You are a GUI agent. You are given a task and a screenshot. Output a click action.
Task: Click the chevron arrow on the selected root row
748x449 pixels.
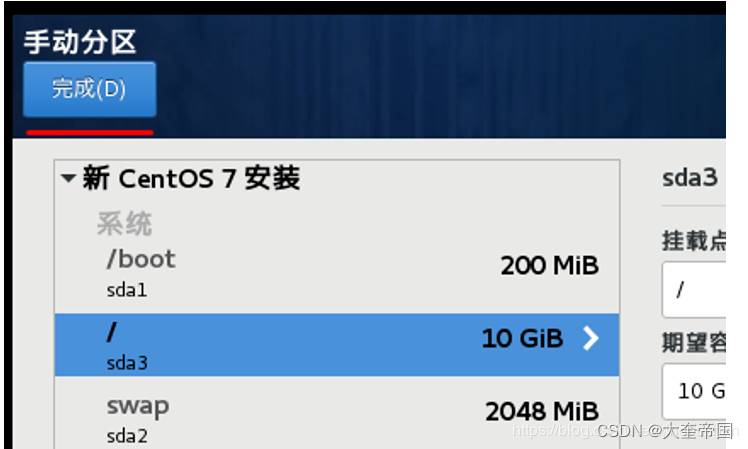(590, 339)
